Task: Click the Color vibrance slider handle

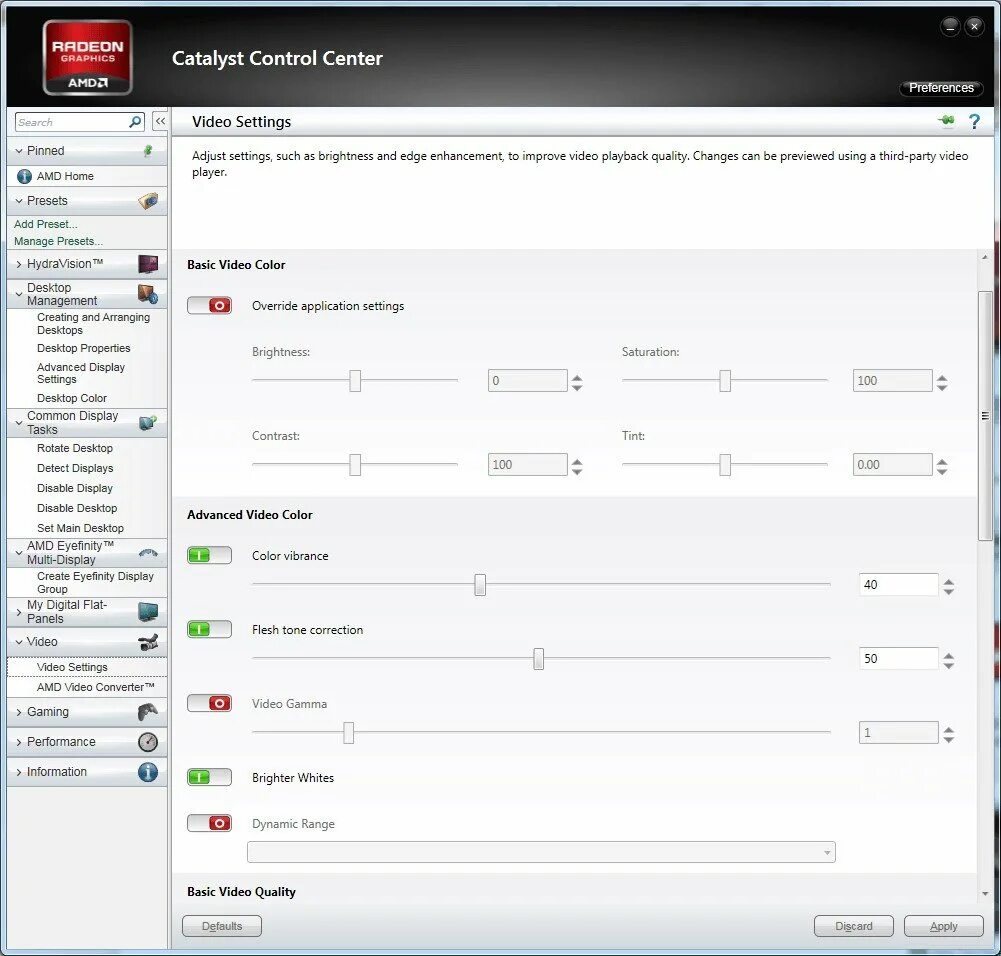Action: 480,585
